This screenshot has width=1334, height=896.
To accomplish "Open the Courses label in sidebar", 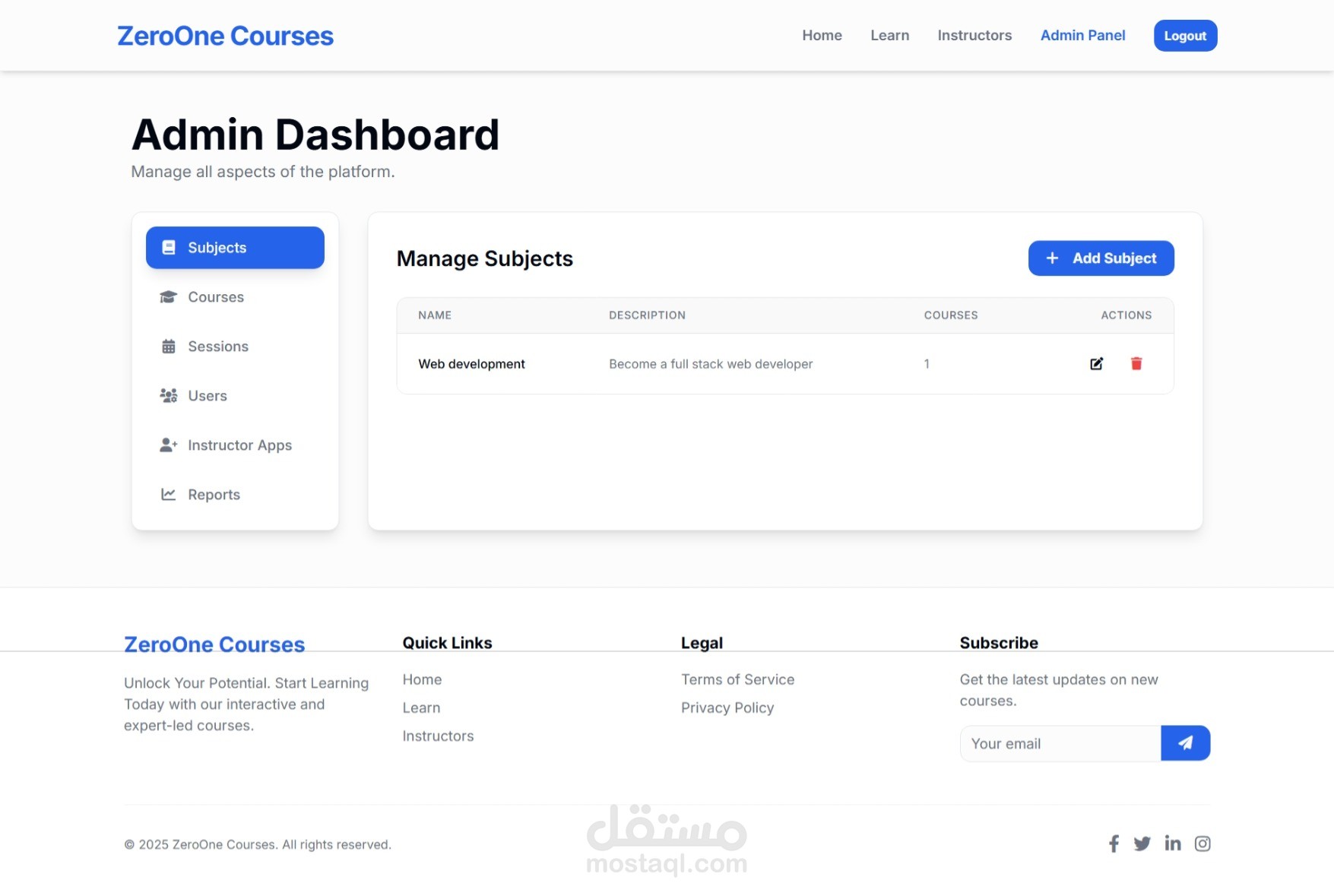I will (216, 297).
